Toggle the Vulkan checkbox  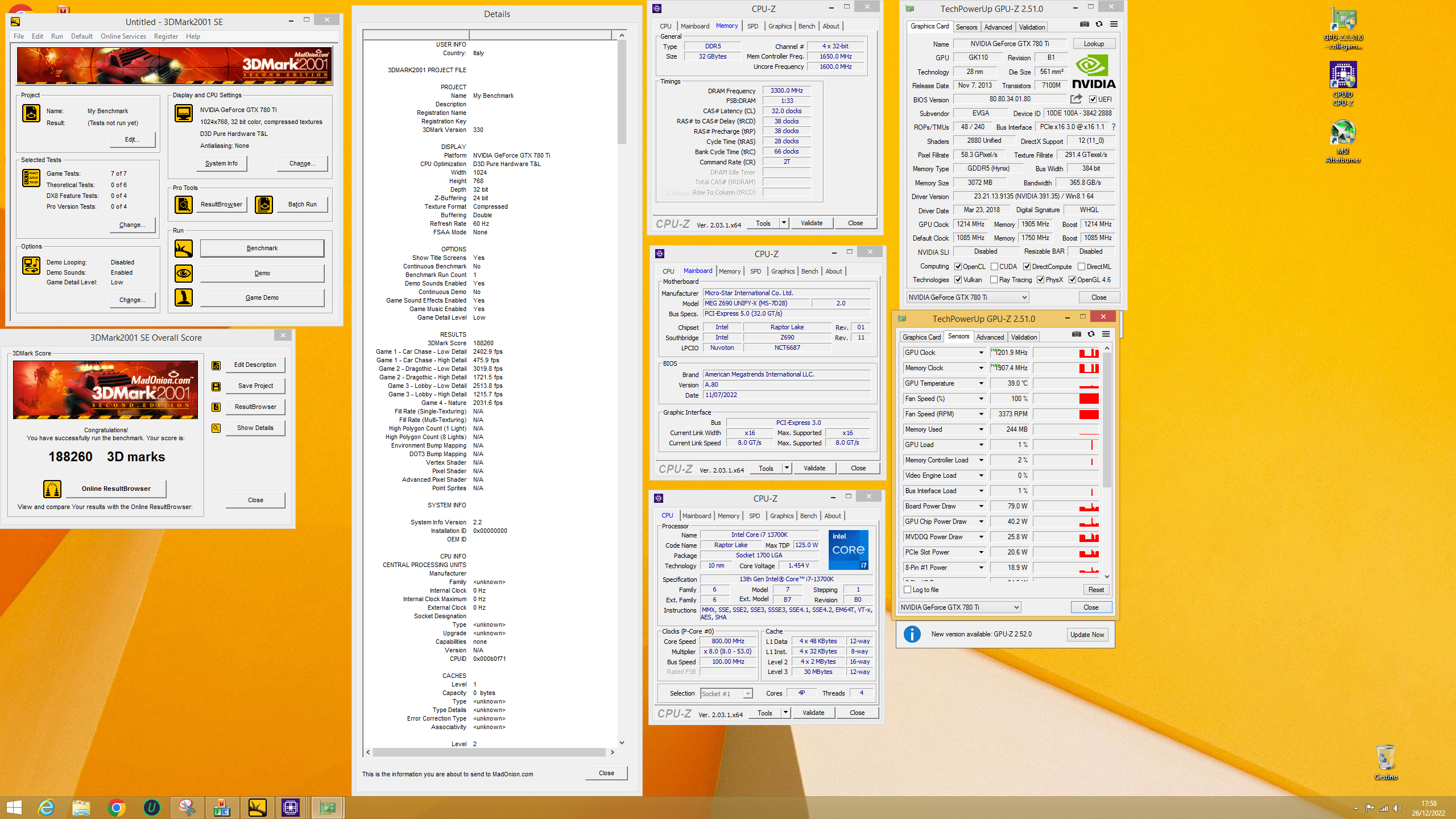[x=958, y=280]
